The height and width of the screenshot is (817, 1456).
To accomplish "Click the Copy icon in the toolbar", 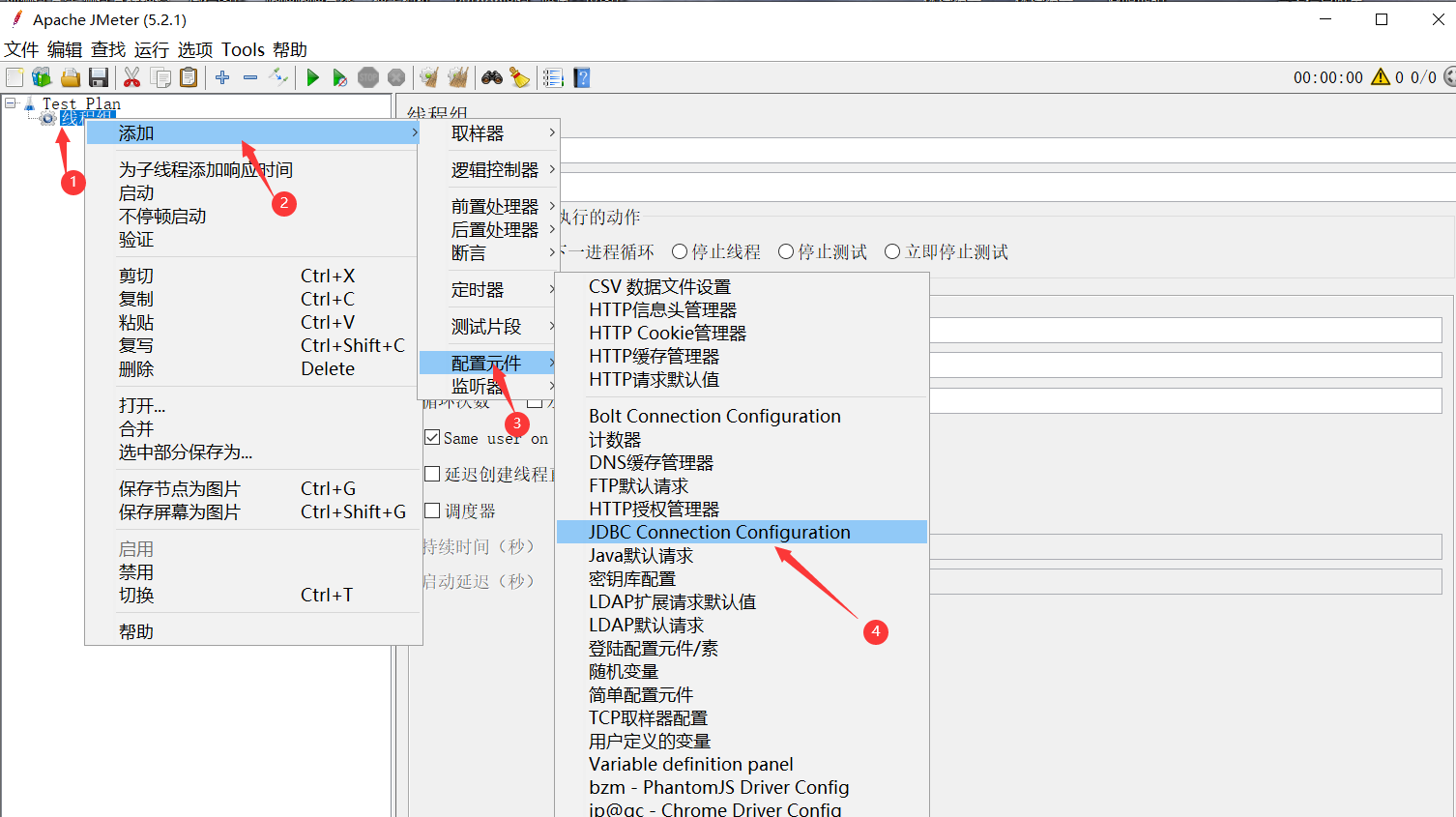I will [x=161, y=77].
